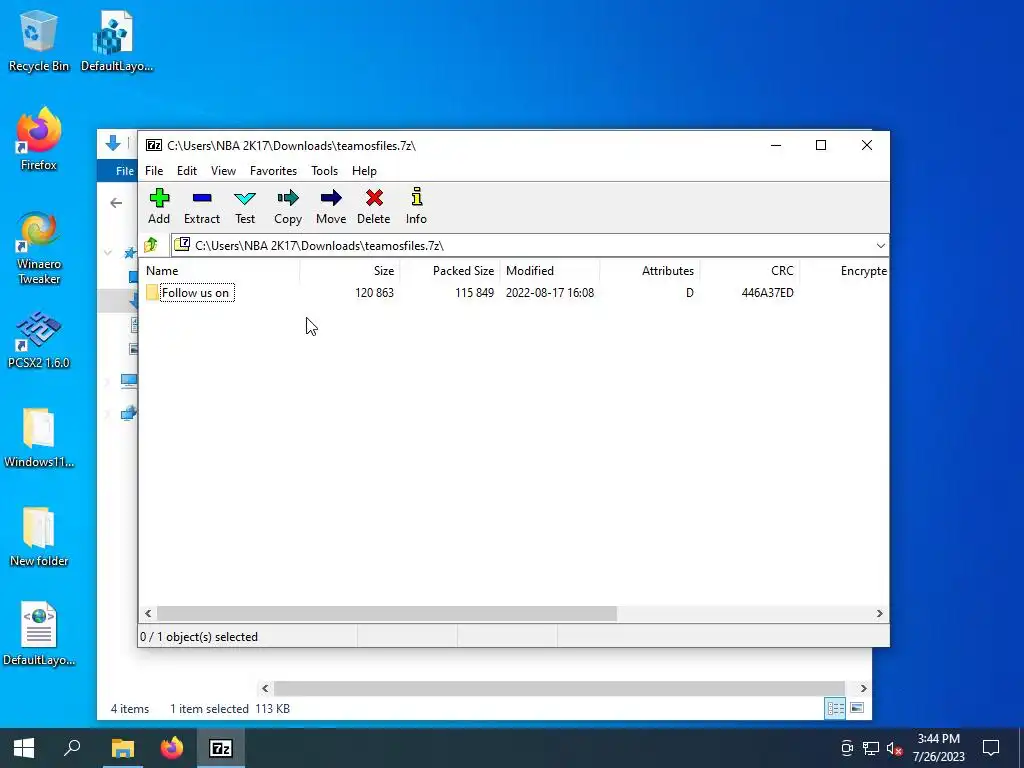
Task: Select the Firefox desktop shortcut
Action: (x=39, y=140)
